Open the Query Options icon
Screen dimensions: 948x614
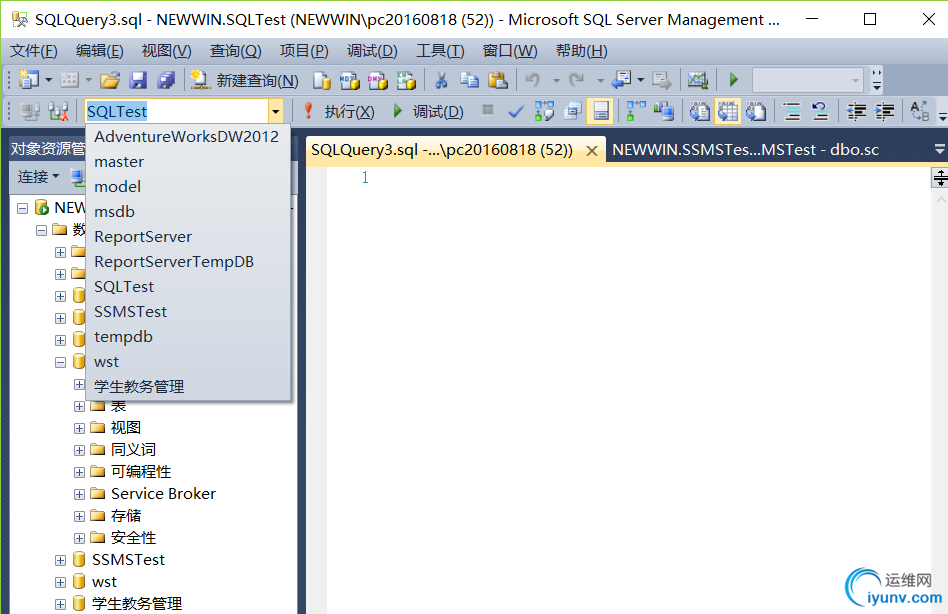click(573, 111)
